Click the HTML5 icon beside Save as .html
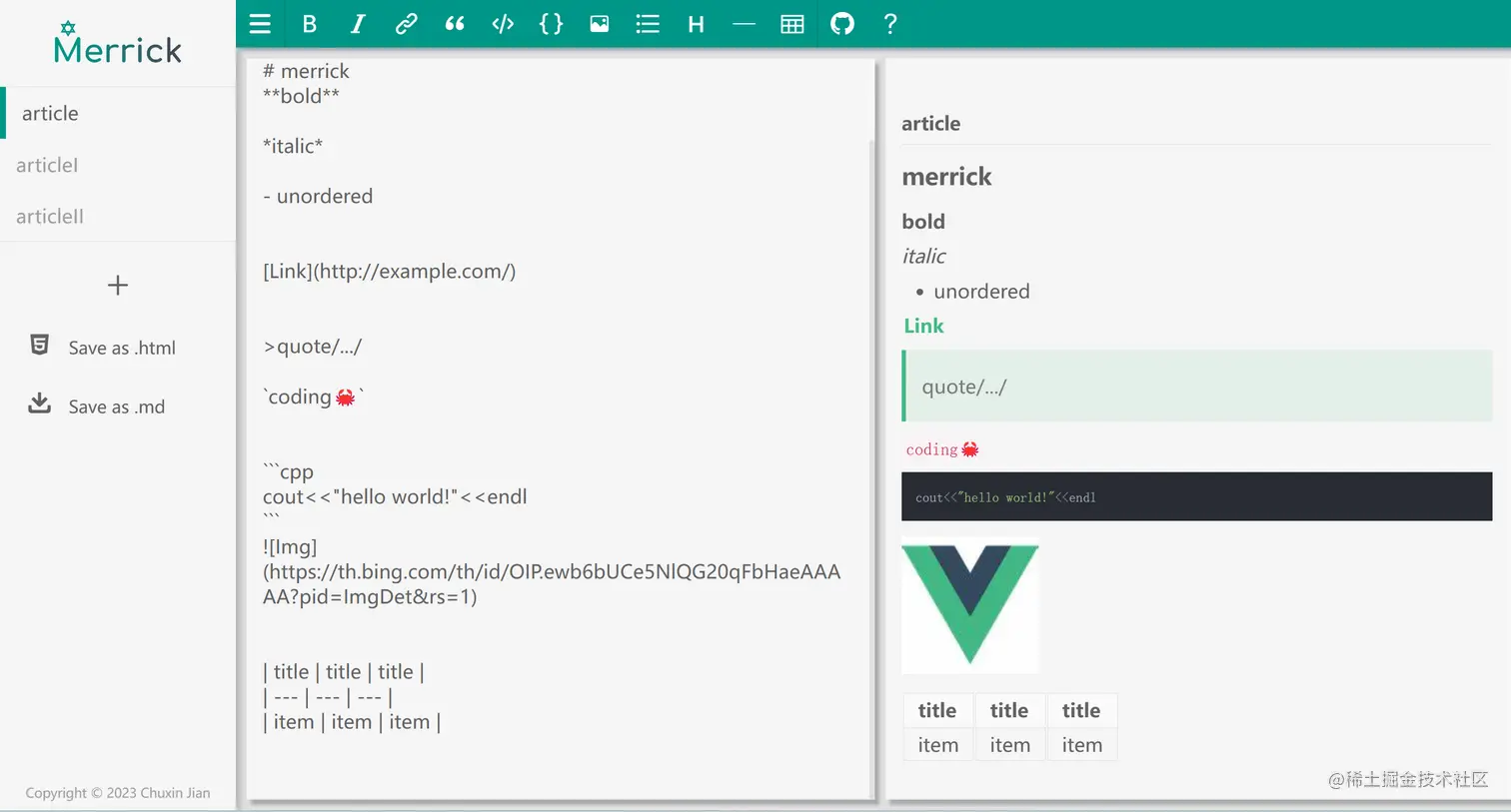The width and height of the screenshot is (1511, 812). tap(40, 346)
